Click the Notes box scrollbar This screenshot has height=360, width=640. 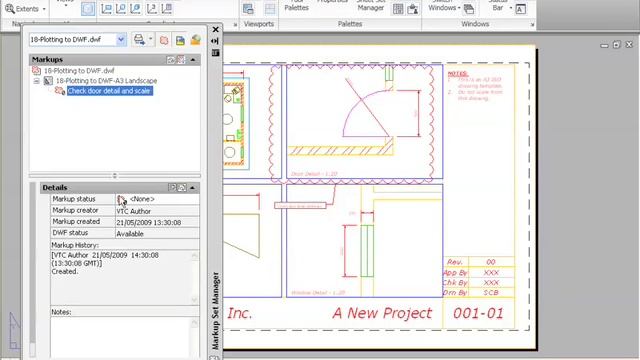[194, 338]
